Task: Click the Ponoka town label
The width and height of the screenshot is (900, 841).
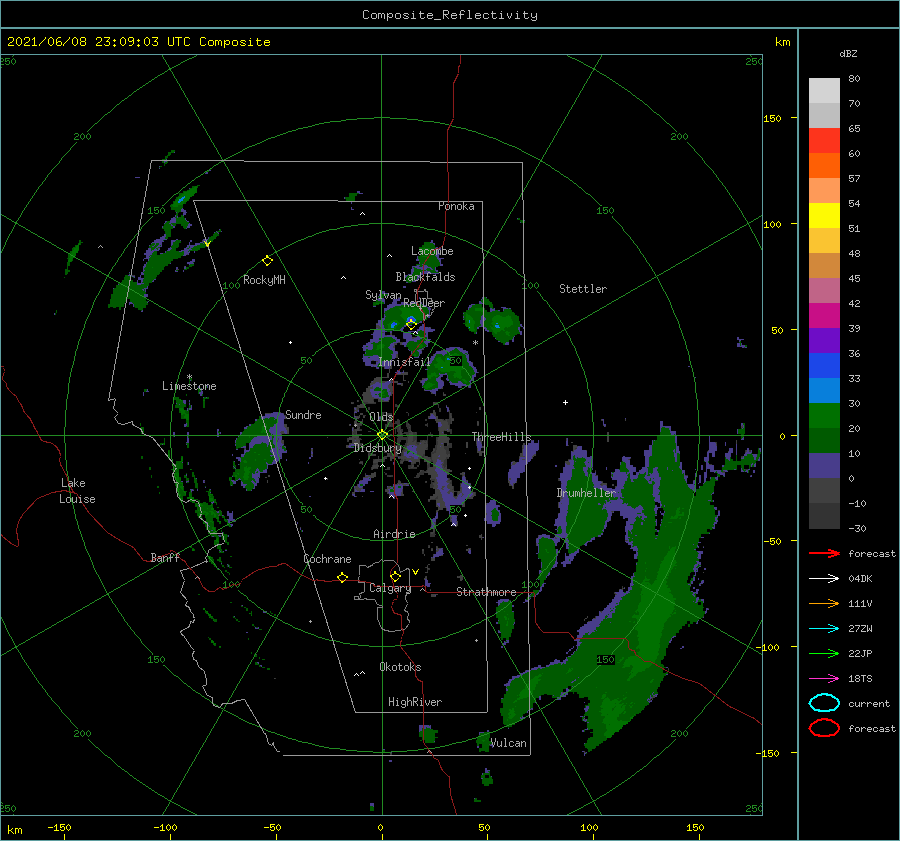Action: click(x=456, y=206)
